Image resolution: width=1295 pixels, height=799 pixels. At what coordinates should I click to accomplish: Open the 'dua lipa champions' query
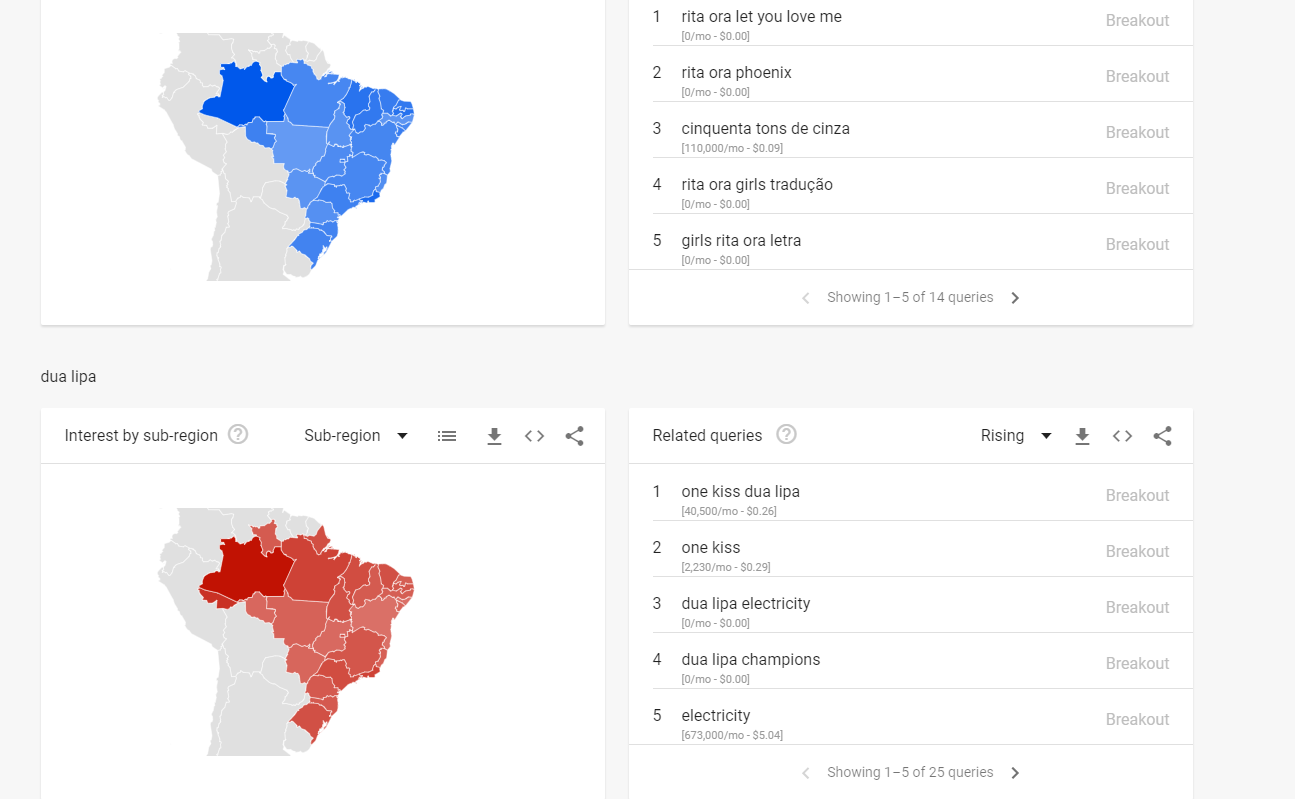(x=750, y=660)
